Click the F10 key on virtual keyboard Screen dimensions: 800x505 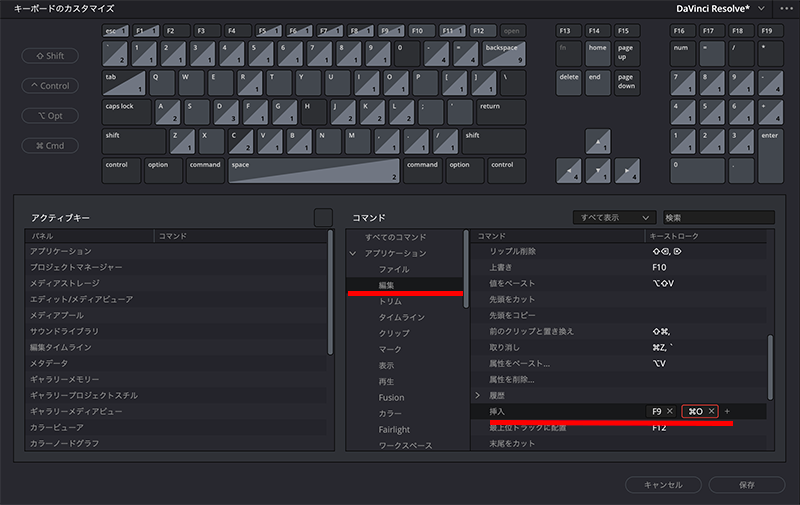[x=422, y=31]
